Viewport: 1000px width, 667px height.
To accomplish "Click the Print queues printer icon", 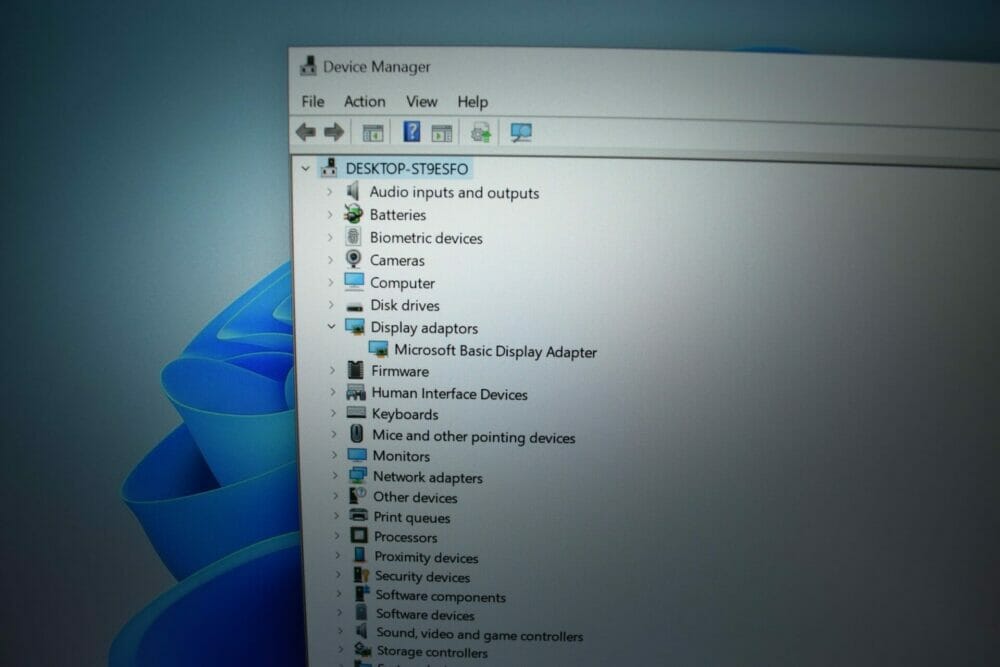I will (358, 515).
